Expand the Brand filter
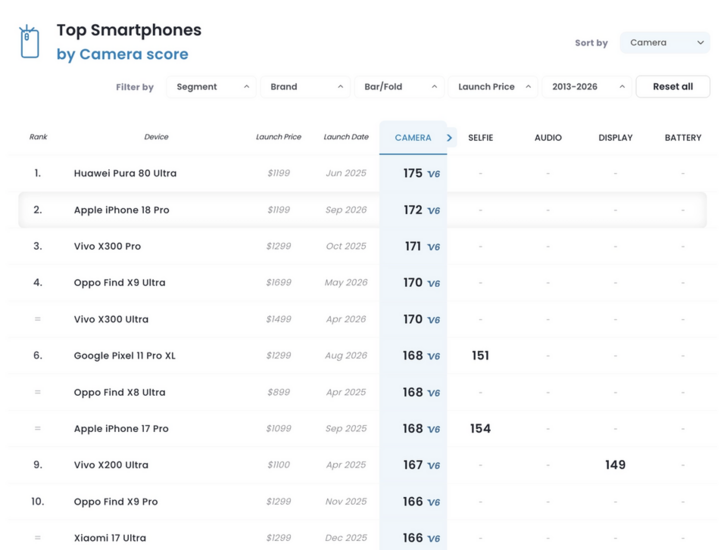The width and height of the screenshot is (727, 550). point(306,87)
